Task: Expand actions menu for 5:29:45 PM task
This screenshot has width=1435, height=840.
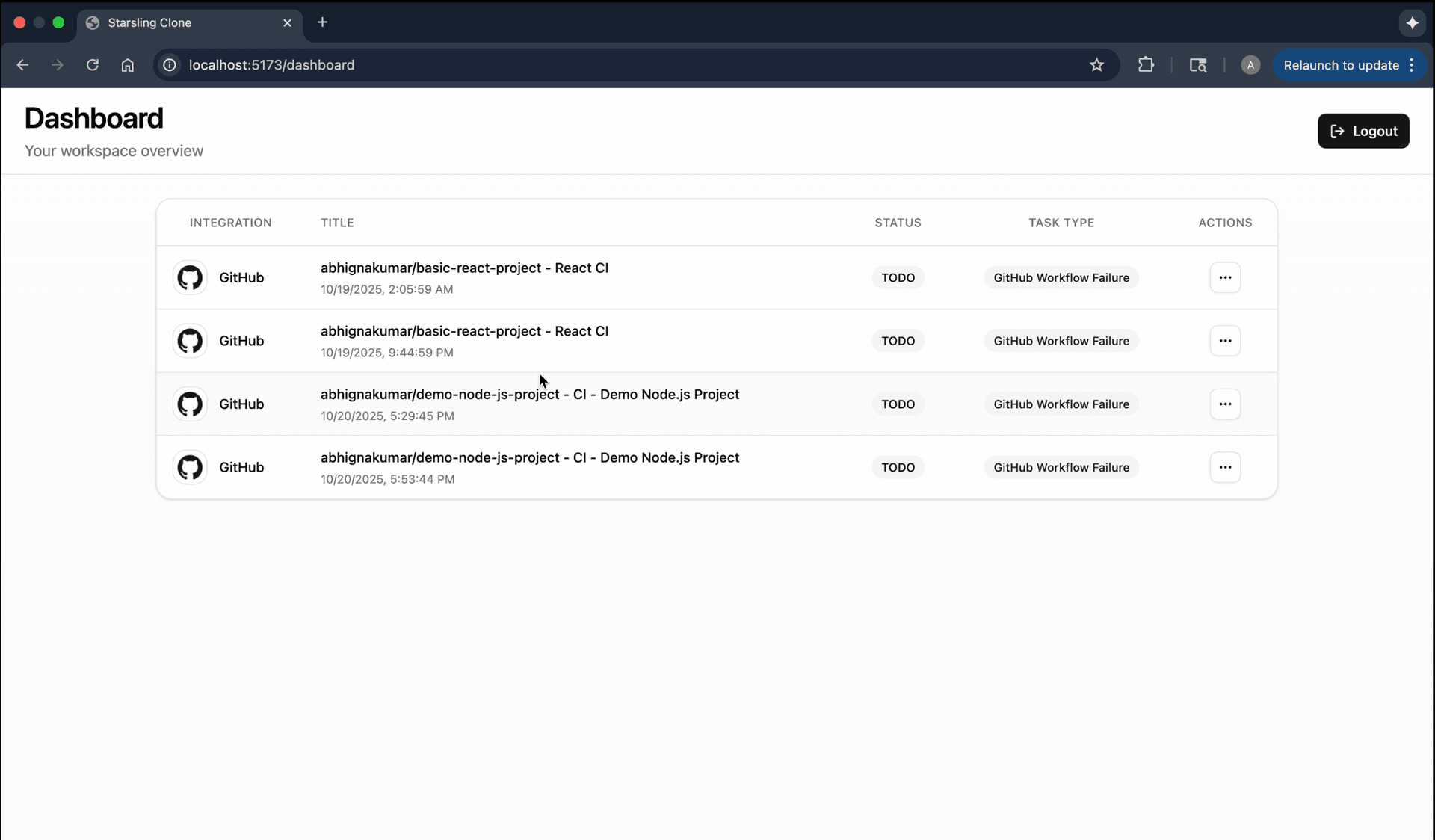Action: pos(1225,404)
